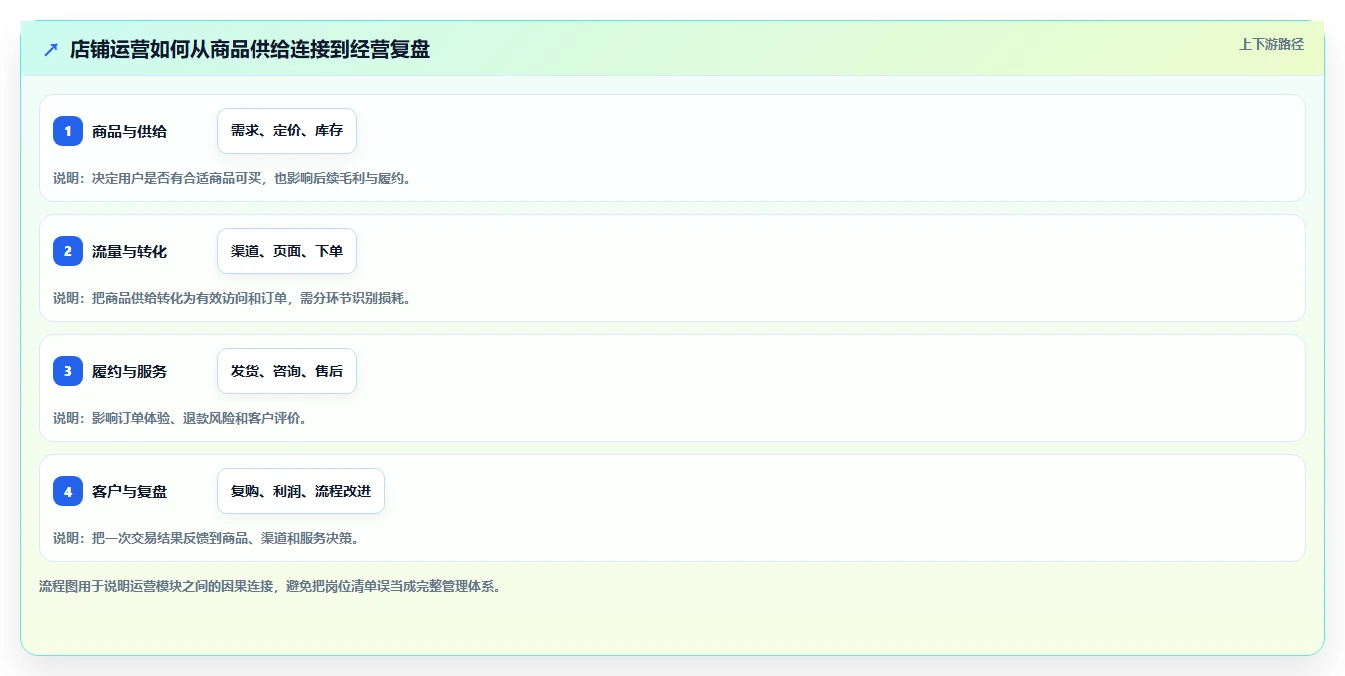Image resolution: width=1345 pixels, height=676 pixels.
Task: Click the number 2 step badge
Action: tap(68, 251)
